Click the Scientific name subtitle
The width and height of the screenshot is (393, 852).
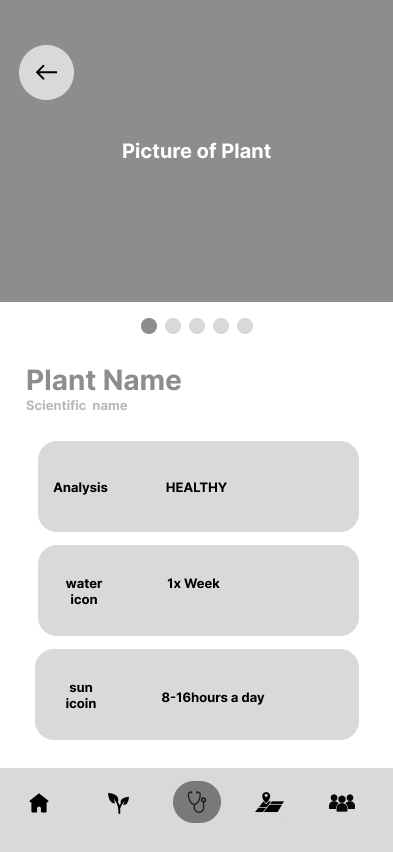[77, 405]
